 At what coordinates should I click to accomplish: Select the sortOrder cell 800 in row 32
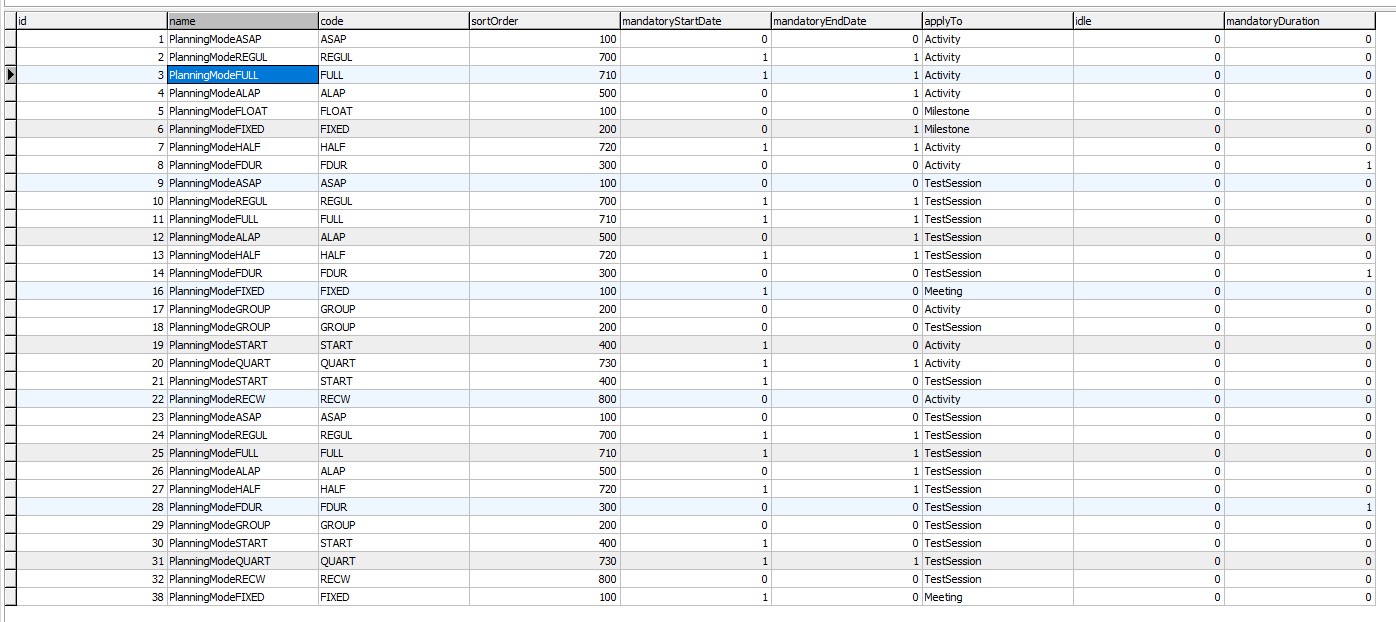coord(544,579)
